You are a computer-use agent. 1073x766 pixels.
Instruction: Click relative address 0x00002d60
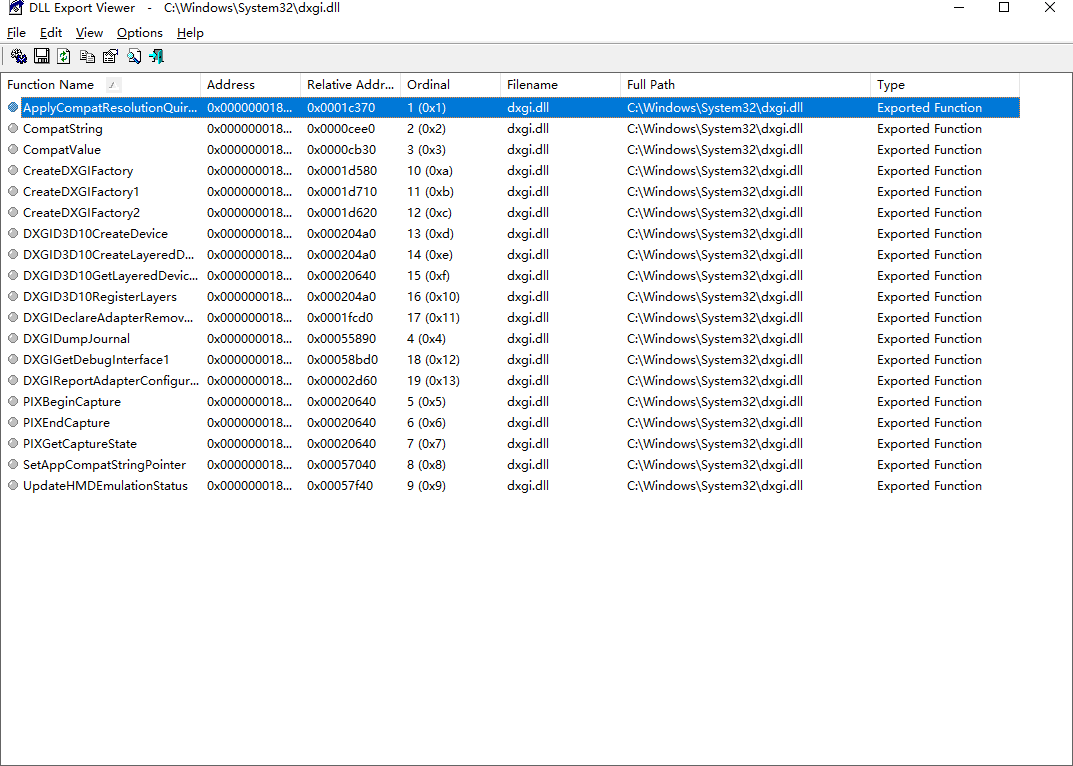341,381
